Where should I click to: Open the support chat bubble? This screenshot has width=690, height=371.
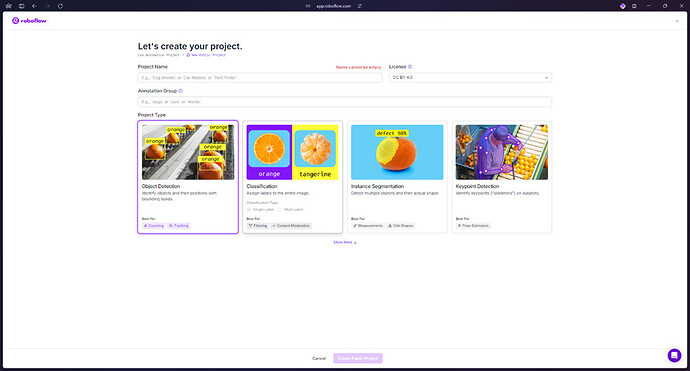[674, 355]
